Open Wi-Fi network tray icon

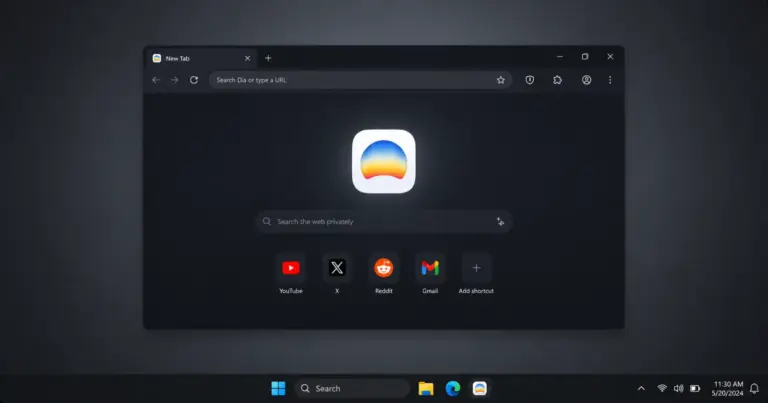point(662,388)
